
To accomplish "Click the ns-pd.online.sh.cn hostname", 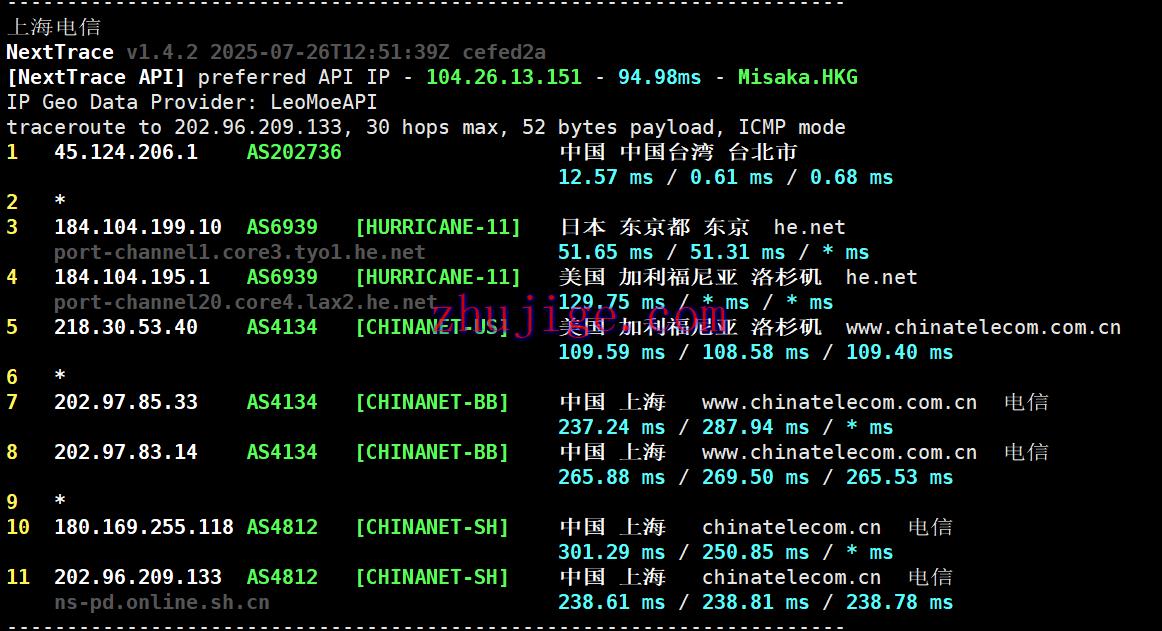I will 161,602.
